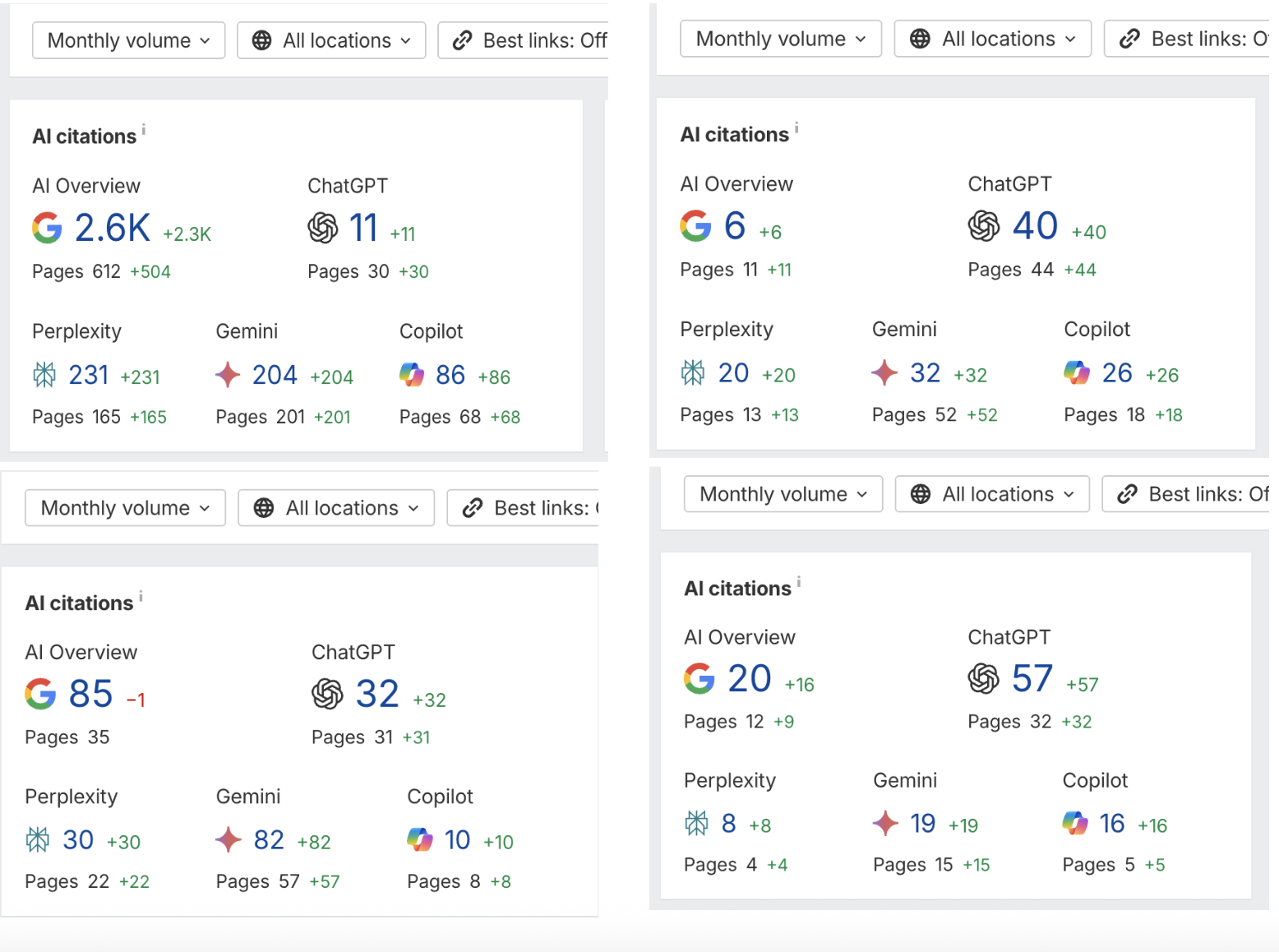Toggle Best links above the panel showing ChatGPT 57
The width and height of the screenshot is (1279, 952).
click(1188, 494)
